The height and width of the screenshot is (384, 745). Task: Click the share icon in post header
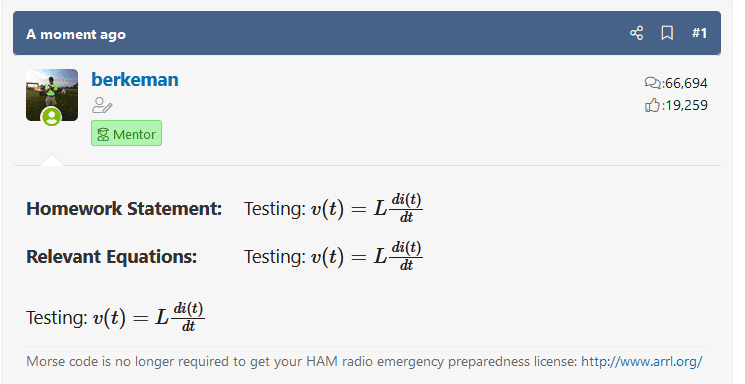(636, 33)
